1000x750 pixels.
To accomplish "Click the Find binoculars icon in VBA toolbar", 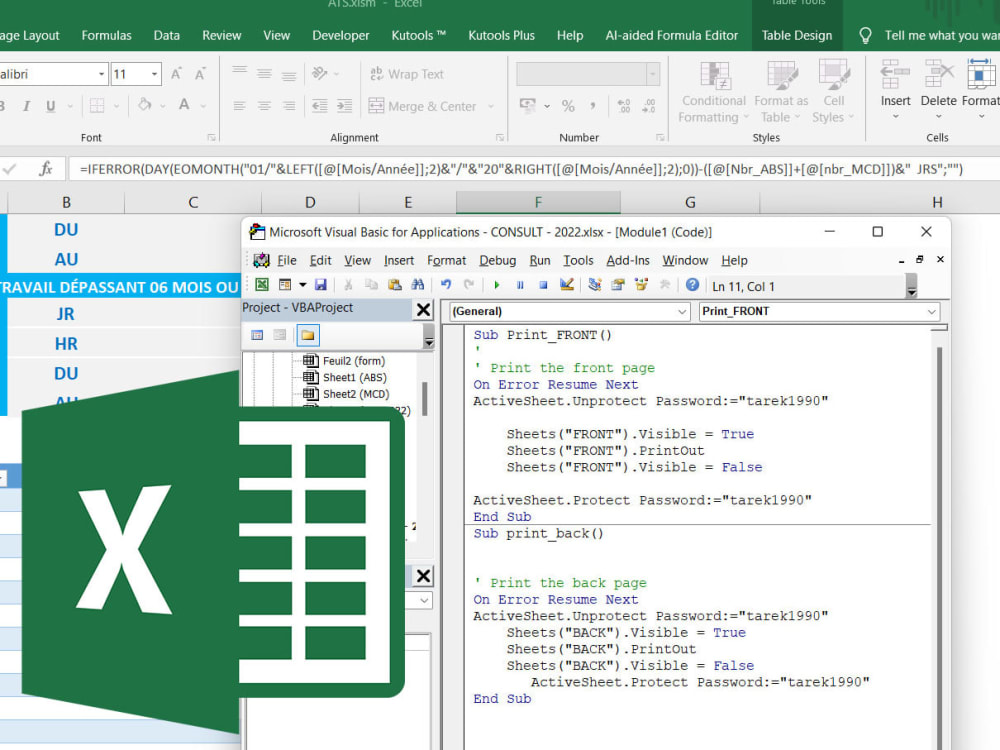I will (417, 286).
